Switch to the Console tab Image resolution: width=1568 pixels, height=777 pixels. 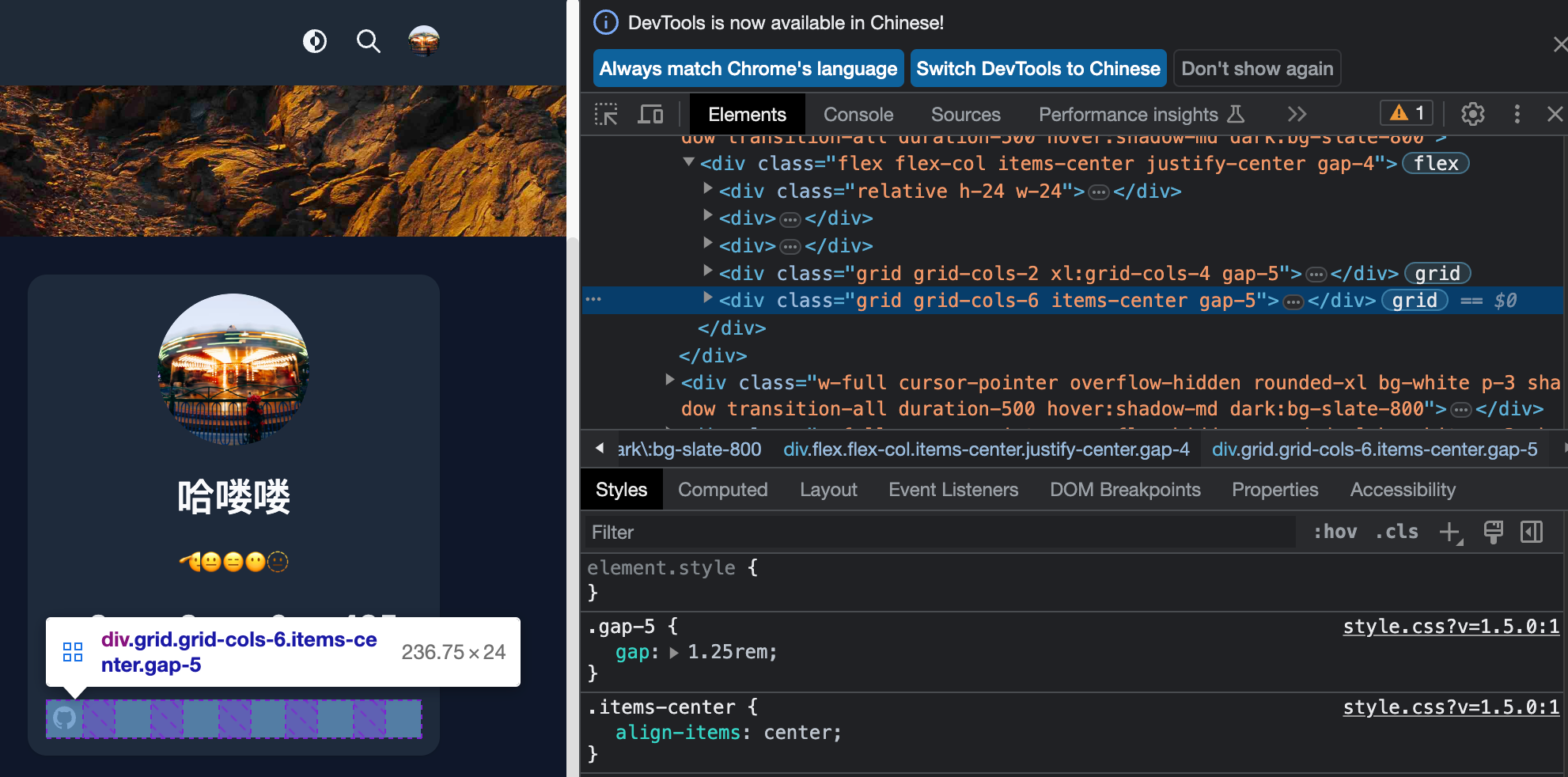(858, 114)
